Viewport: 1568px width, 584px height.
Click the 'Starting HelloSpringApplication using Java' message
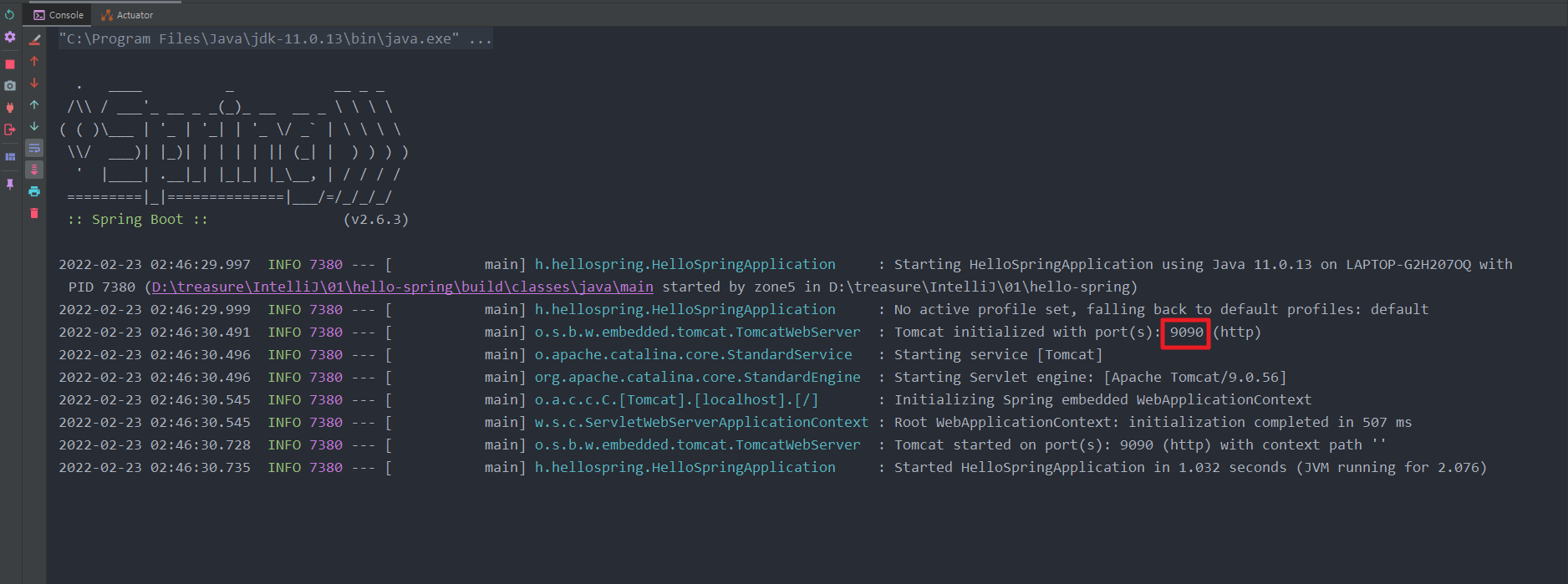(x=1204, y=264)
